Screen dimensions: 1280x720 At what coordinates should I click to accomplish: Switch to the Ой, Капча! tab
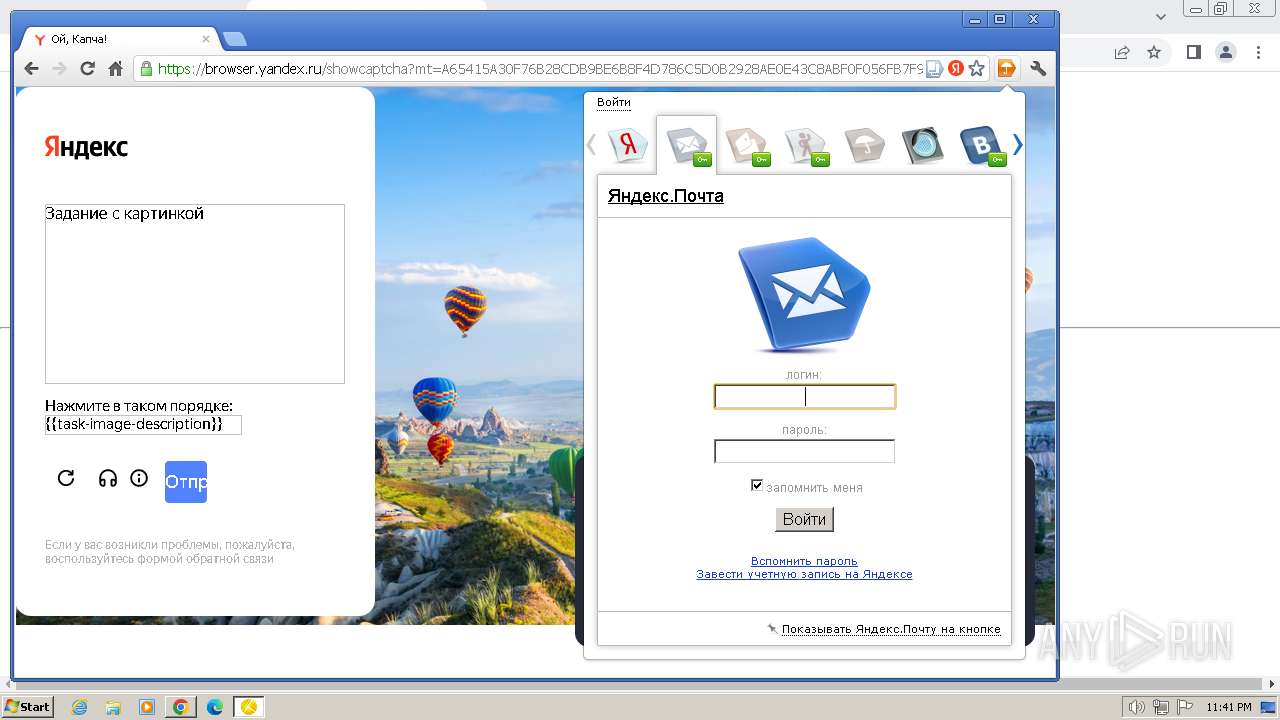pos(120,39)
